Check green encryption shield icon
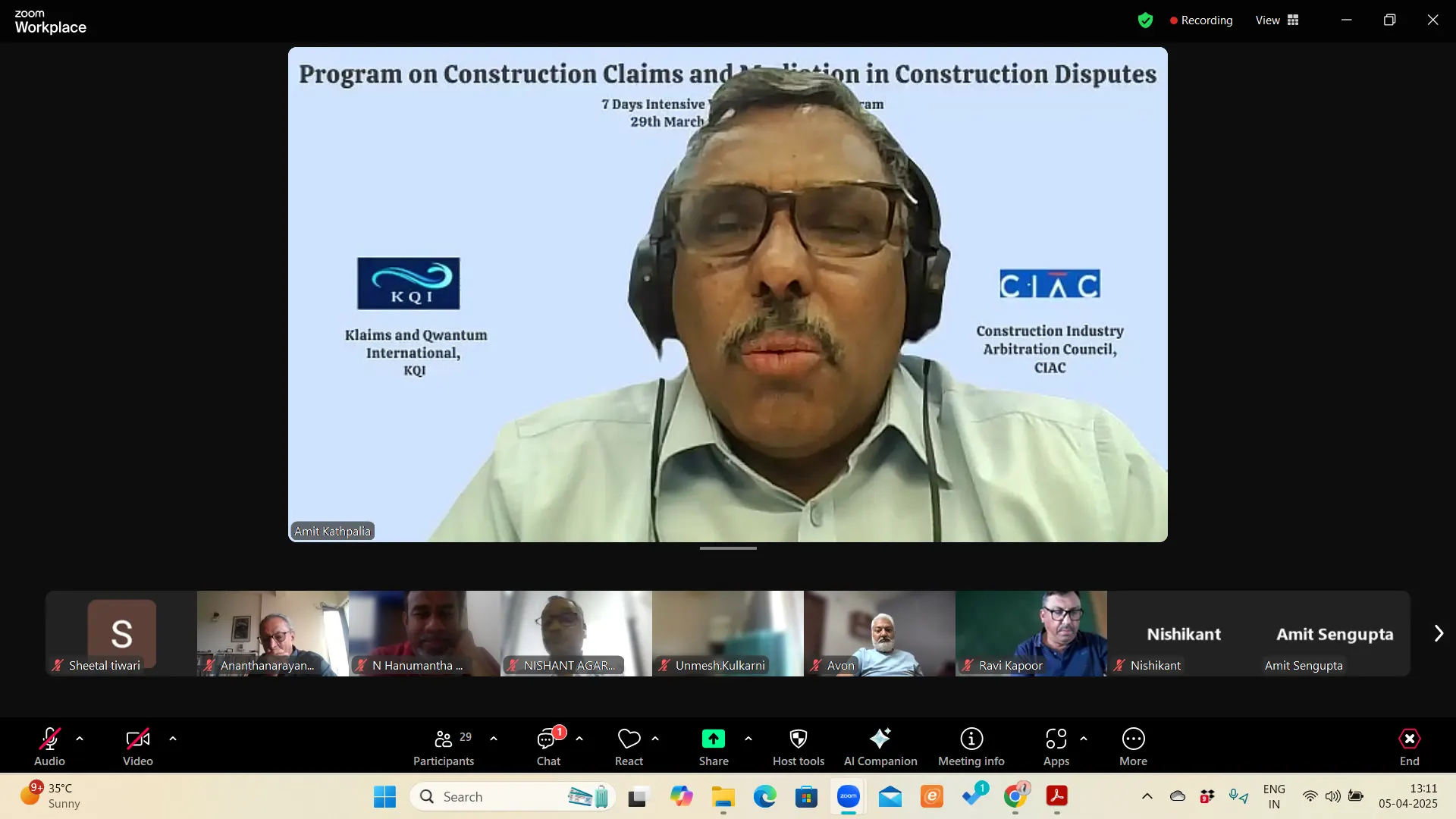The image size is (1456, 819). pyautogui.click(x=1145, y=20)
